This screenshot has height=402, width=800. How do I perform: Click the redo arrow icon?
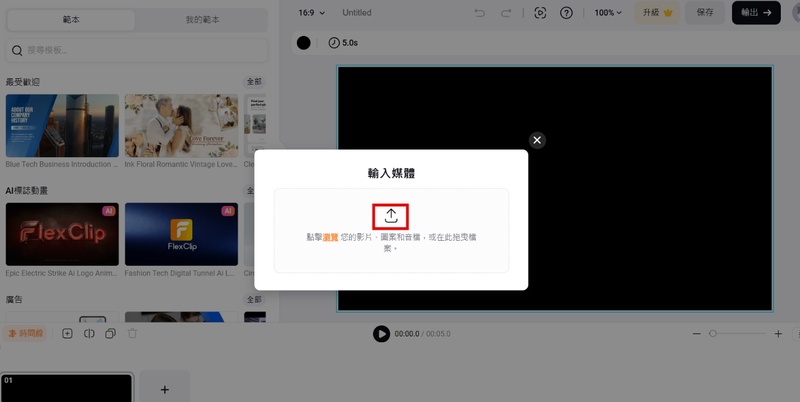pos(506,13)
